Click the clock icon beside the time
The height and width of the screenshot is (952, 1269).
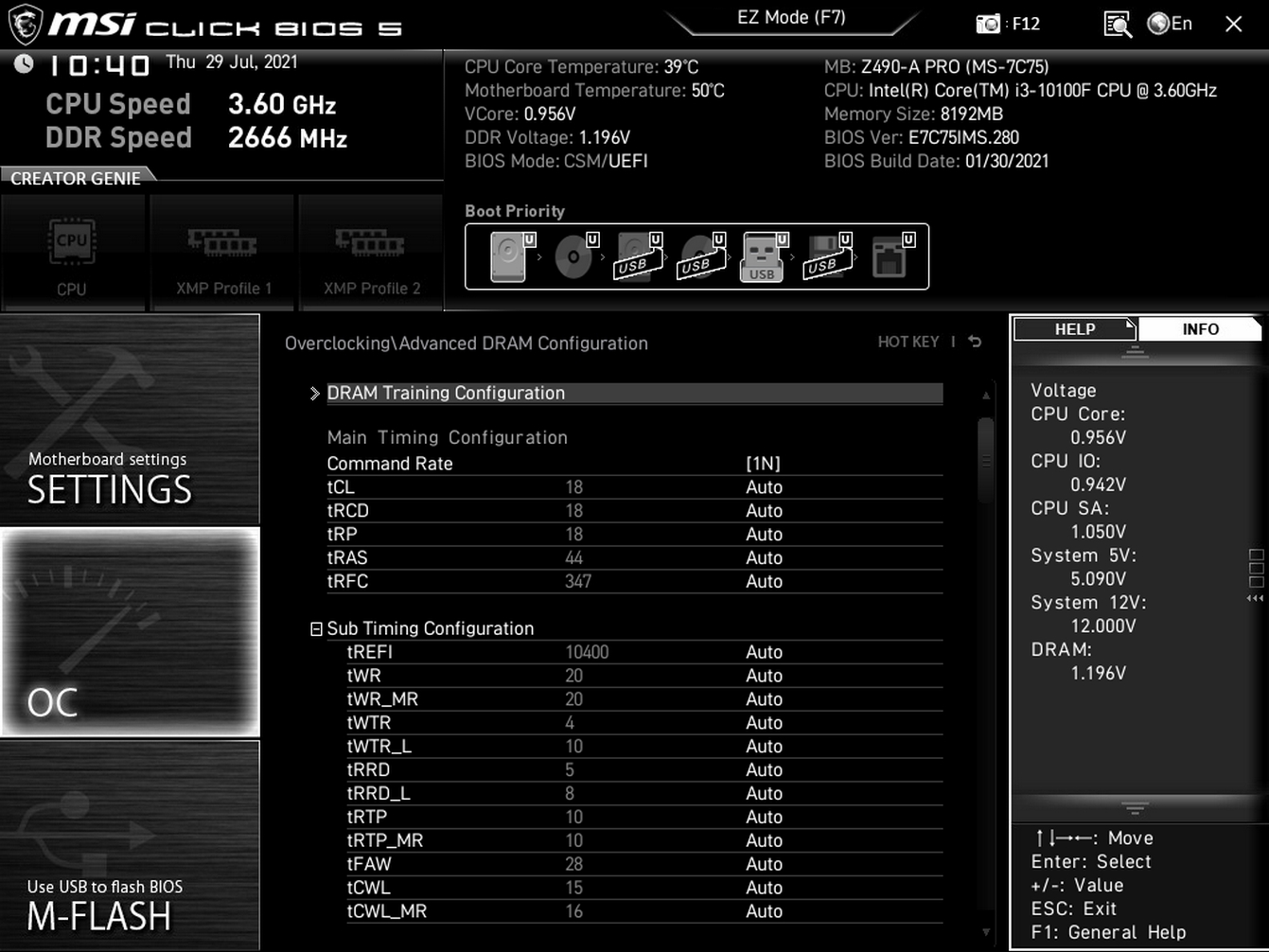24,64
